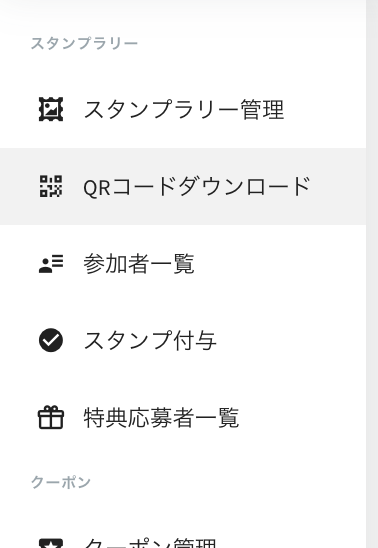The height and width of the screenshot is (548, 378).
Task: Click empty space in highlighted QR row
Action: tap(338, 186)
